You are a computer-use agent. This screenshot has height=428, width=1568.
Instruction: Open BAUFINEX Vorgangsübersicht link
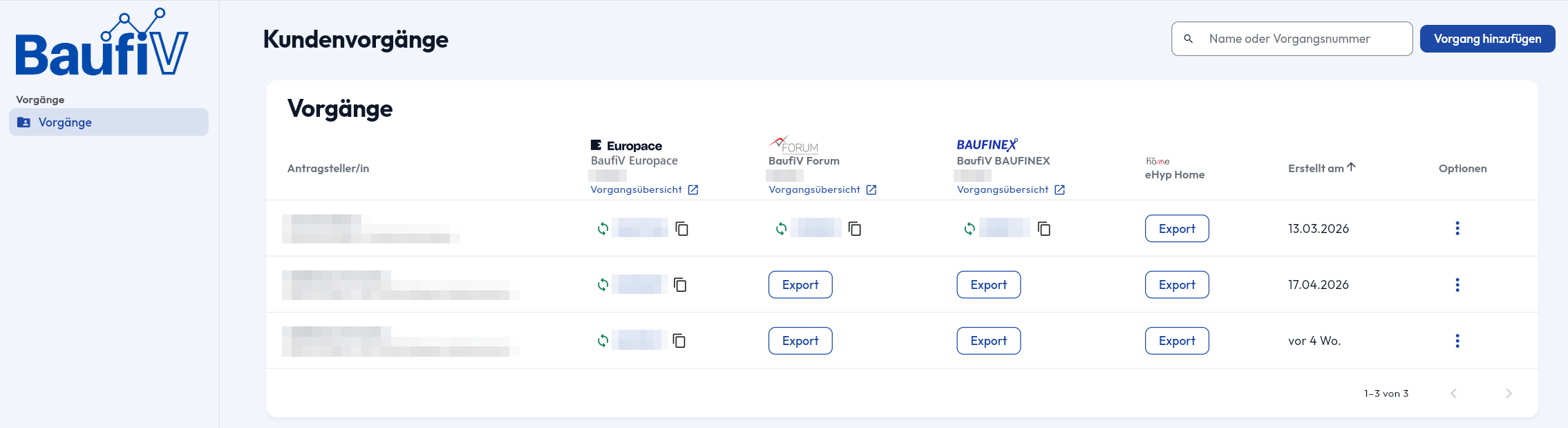coord(1002,189)
